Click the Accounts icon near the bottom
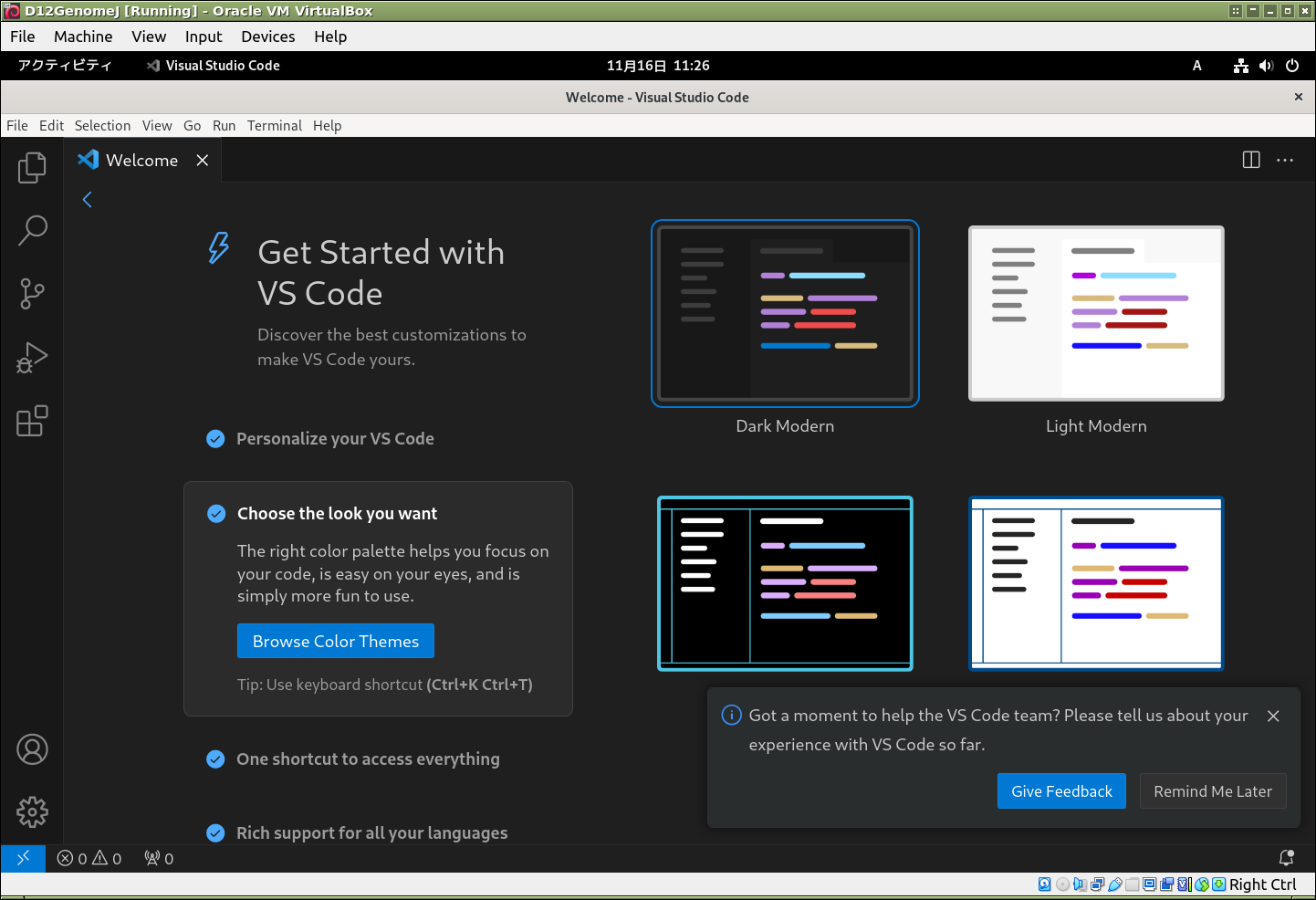This screenshot has width=1316, height=900. click(32, 748)
